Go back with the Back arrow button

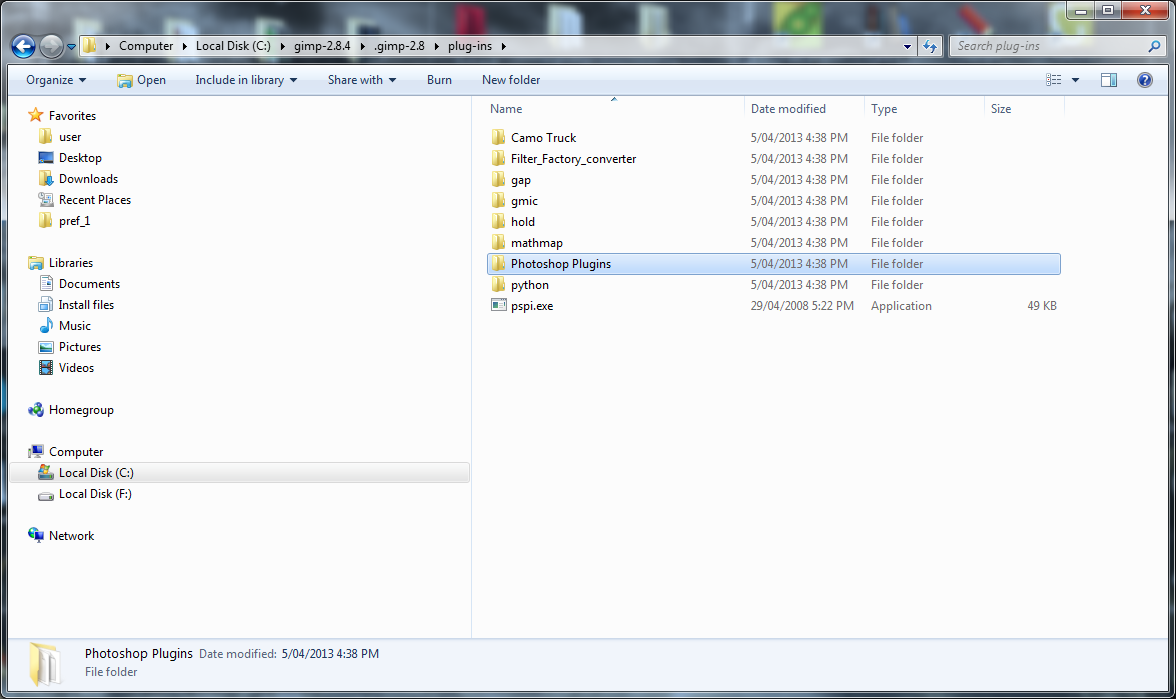pos(23,46)
